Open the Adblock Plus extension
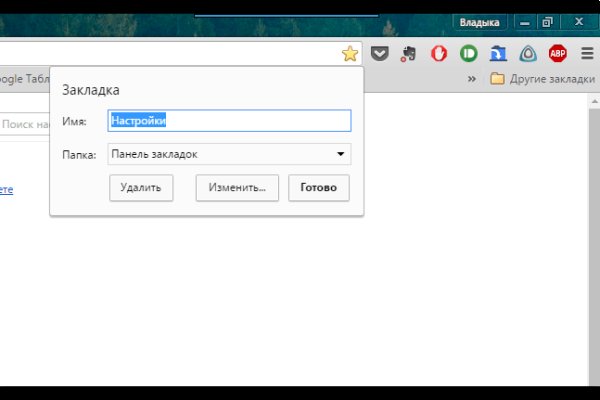The image size is (600, 400). [557, 54]
